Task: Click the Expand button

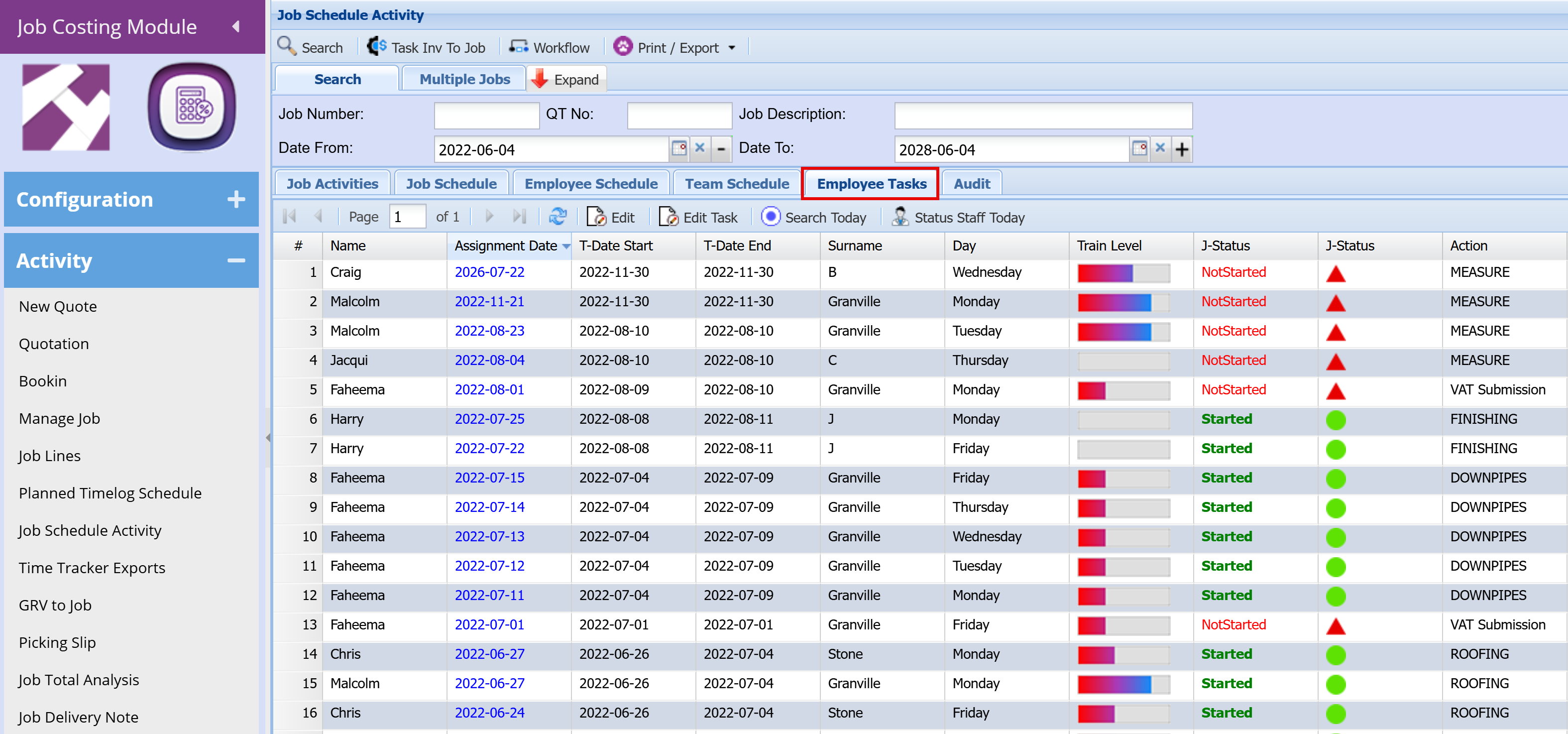Action: pyautogui.click(x=565, y=79)
